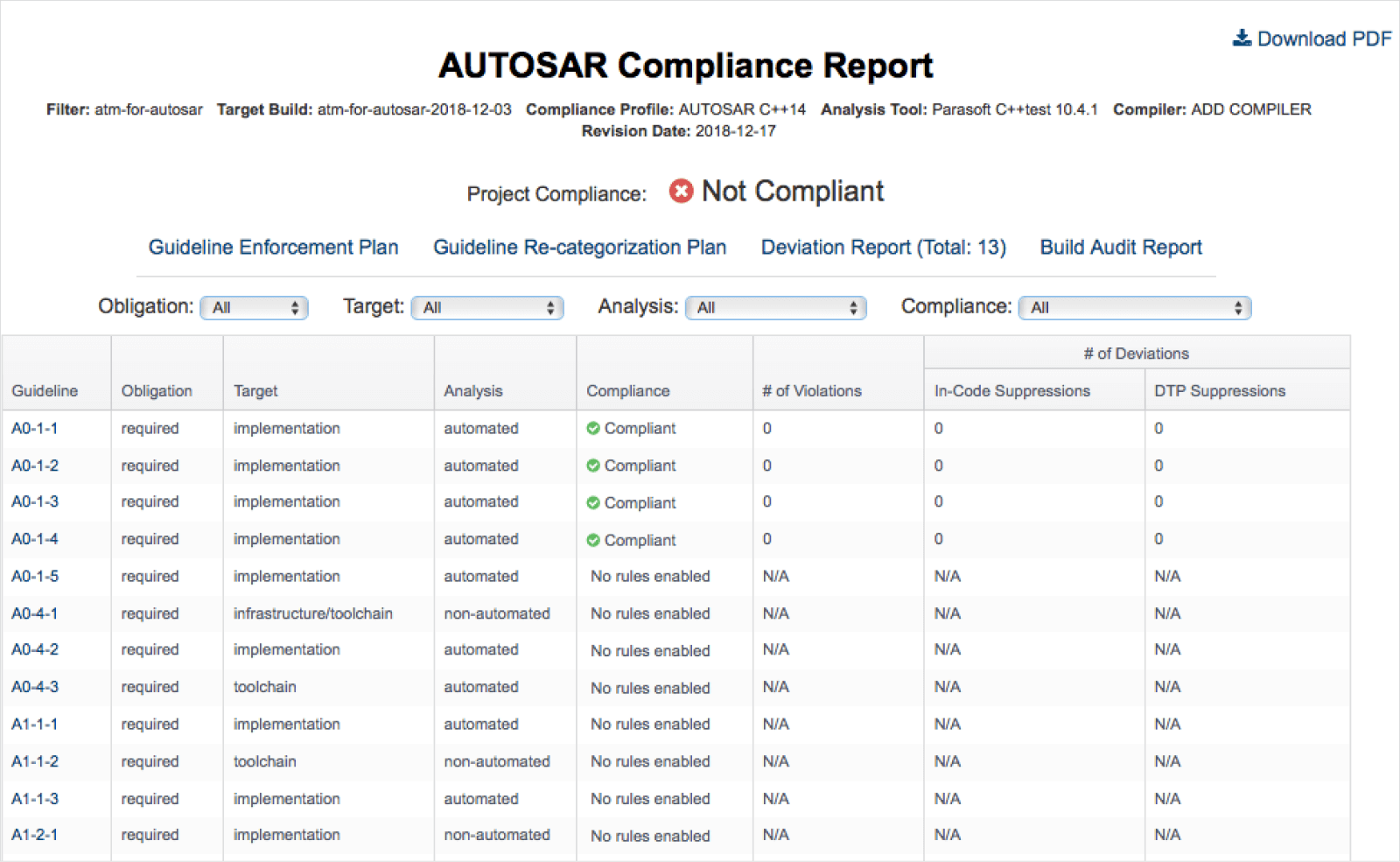The image size is (1400, 862).
Task: Click the Download PDF download icon
Action: [x=1241, y=38]
